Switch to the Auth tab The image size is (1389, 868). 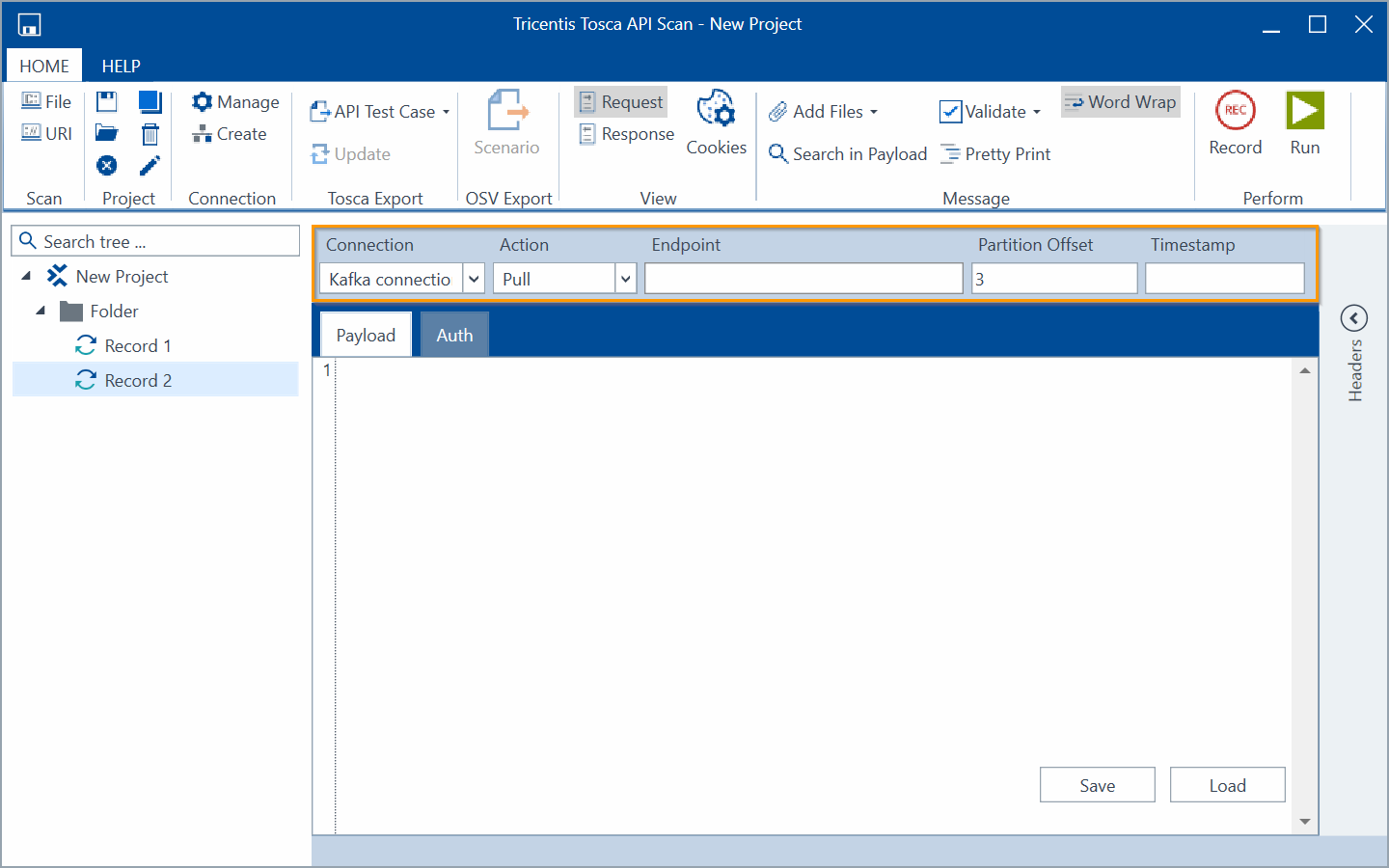(x=454, y=335)
